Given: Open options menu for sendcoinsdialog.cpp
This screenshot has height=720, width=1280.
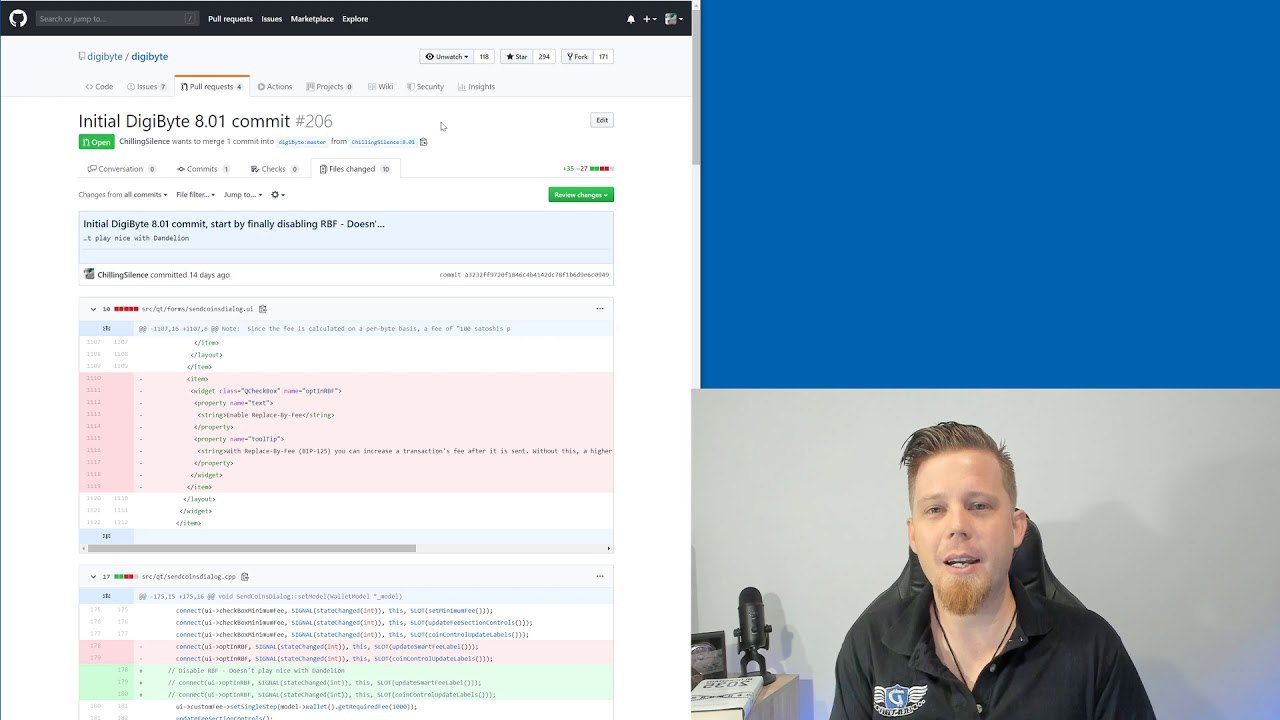Looking at the screenshot, I should click(599, 576).
